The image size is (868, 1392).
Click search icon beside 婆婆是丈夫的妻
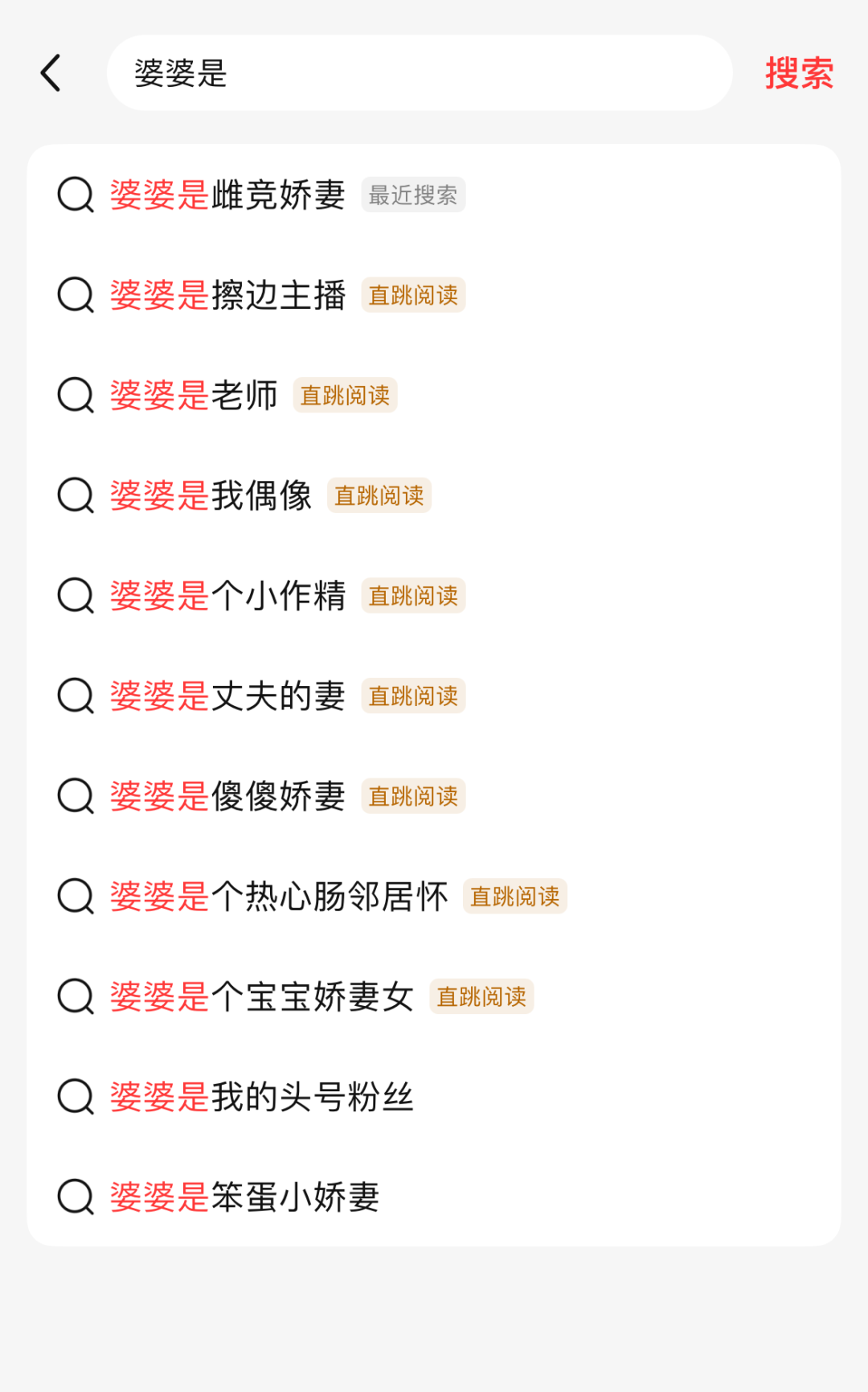point(76,696)
